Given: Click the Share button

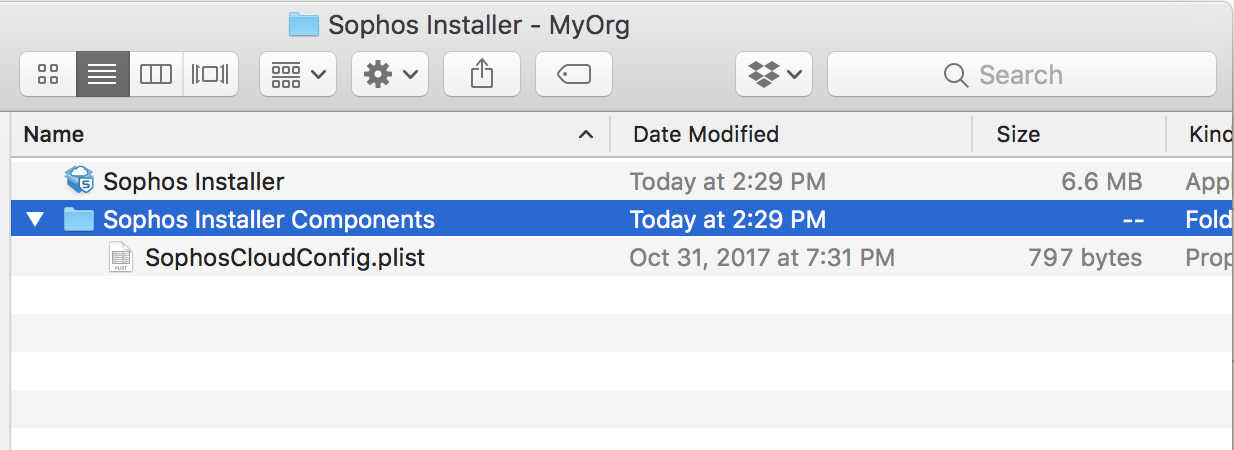Looking at the screenshot, I should click(482, 74).
